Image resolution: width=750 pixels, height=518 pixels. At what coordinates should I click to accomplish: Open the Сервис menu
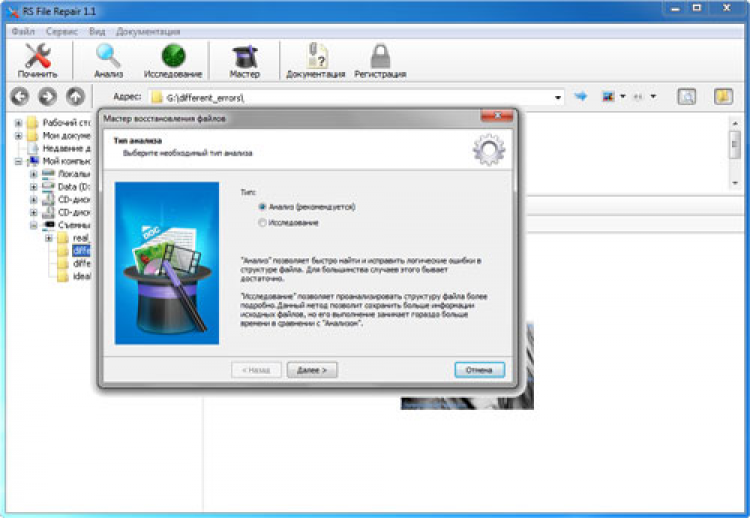pos(62,32)
